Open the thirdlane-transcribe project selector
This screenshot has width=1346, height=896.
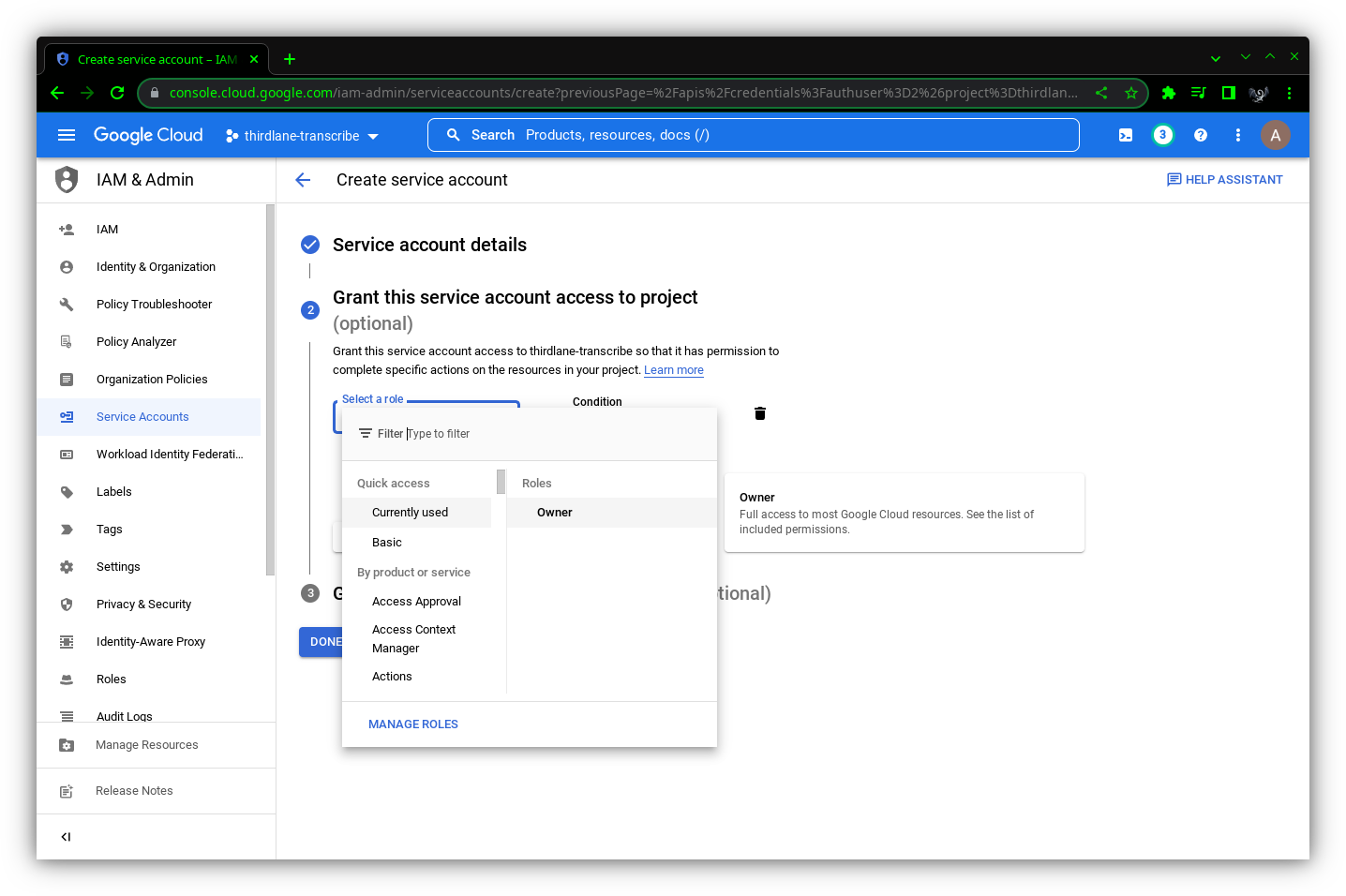click(302, 136)
